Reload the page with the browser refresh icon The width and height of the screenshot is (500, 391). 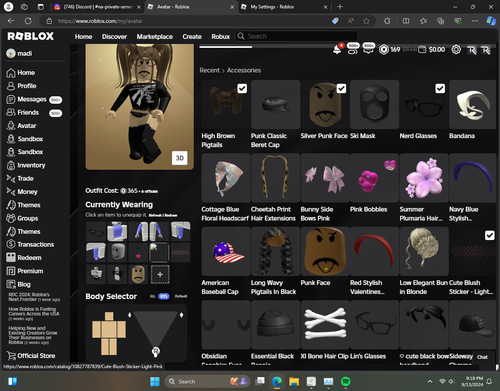tap(28, 21)
